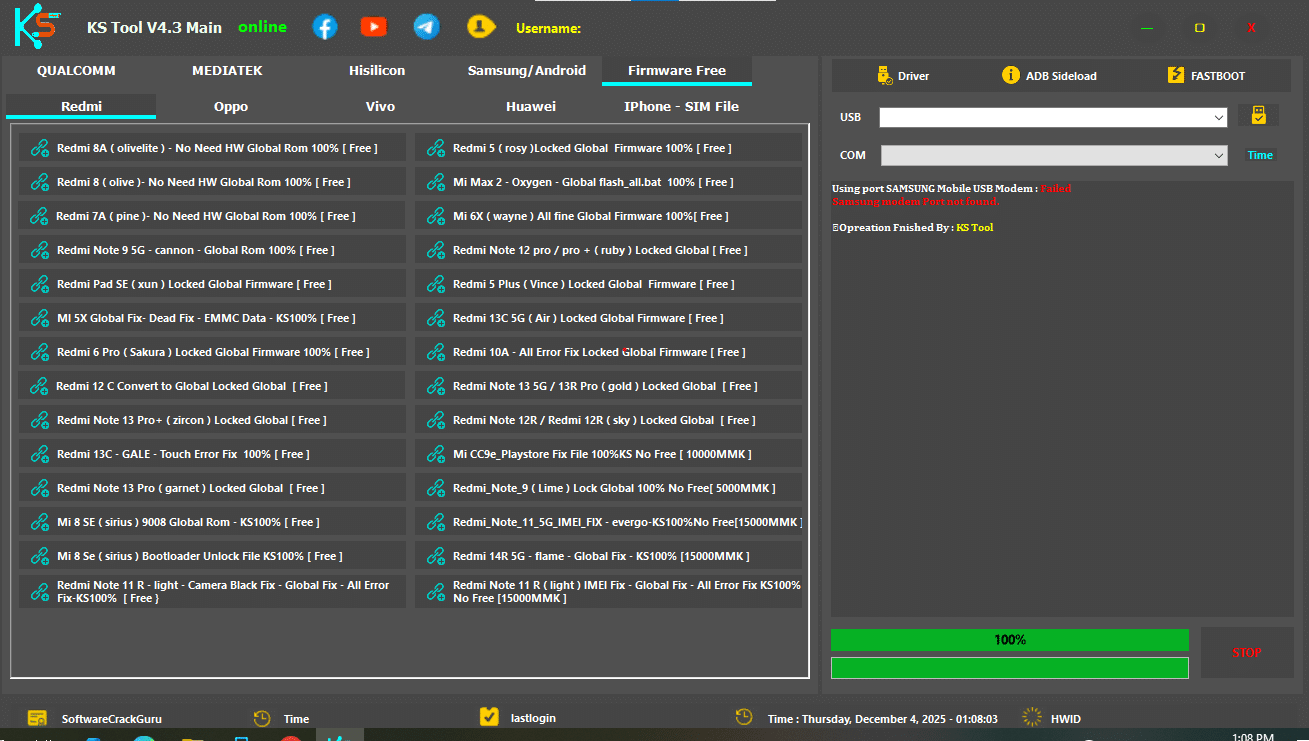Click the SoftwareCrackGuru icon at bottom left
Viewport: 1309px width, 741px height.
tap(37, 717)
